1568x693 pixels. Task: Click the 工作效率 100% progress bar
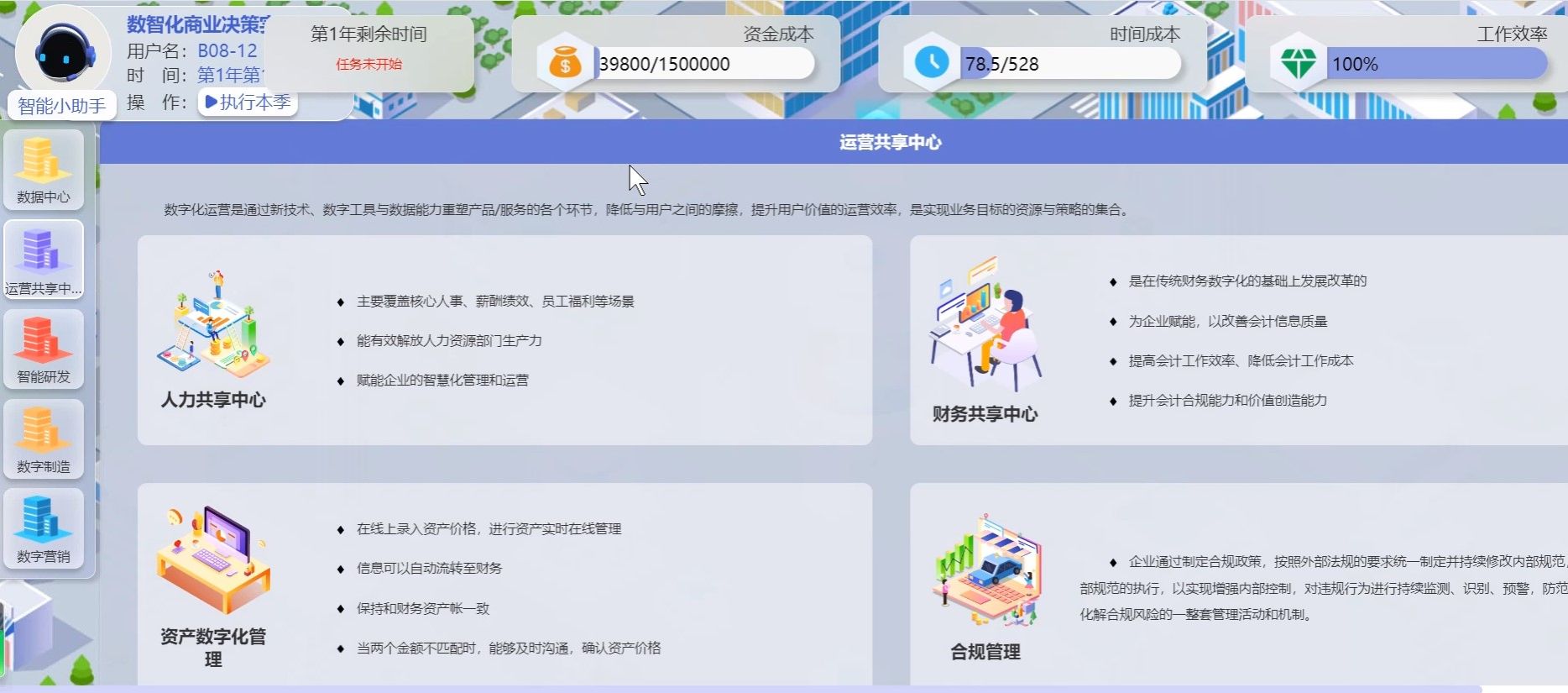click(x=1436, y=64)
